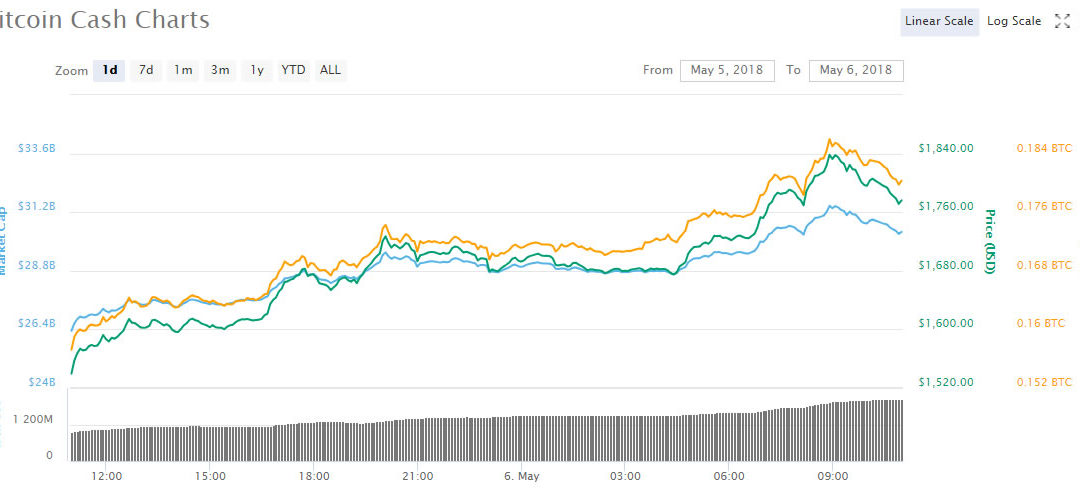Viewport: 1080px width, 503px height.
Task: Select the ALL zoom range
Action: click(331, 70)
